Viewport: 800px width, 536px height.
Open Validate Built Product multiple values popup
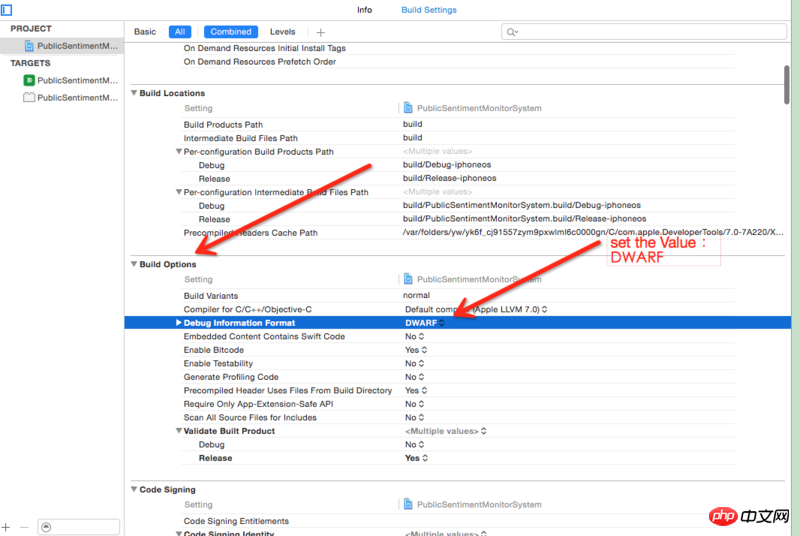[x=445, y=431]
